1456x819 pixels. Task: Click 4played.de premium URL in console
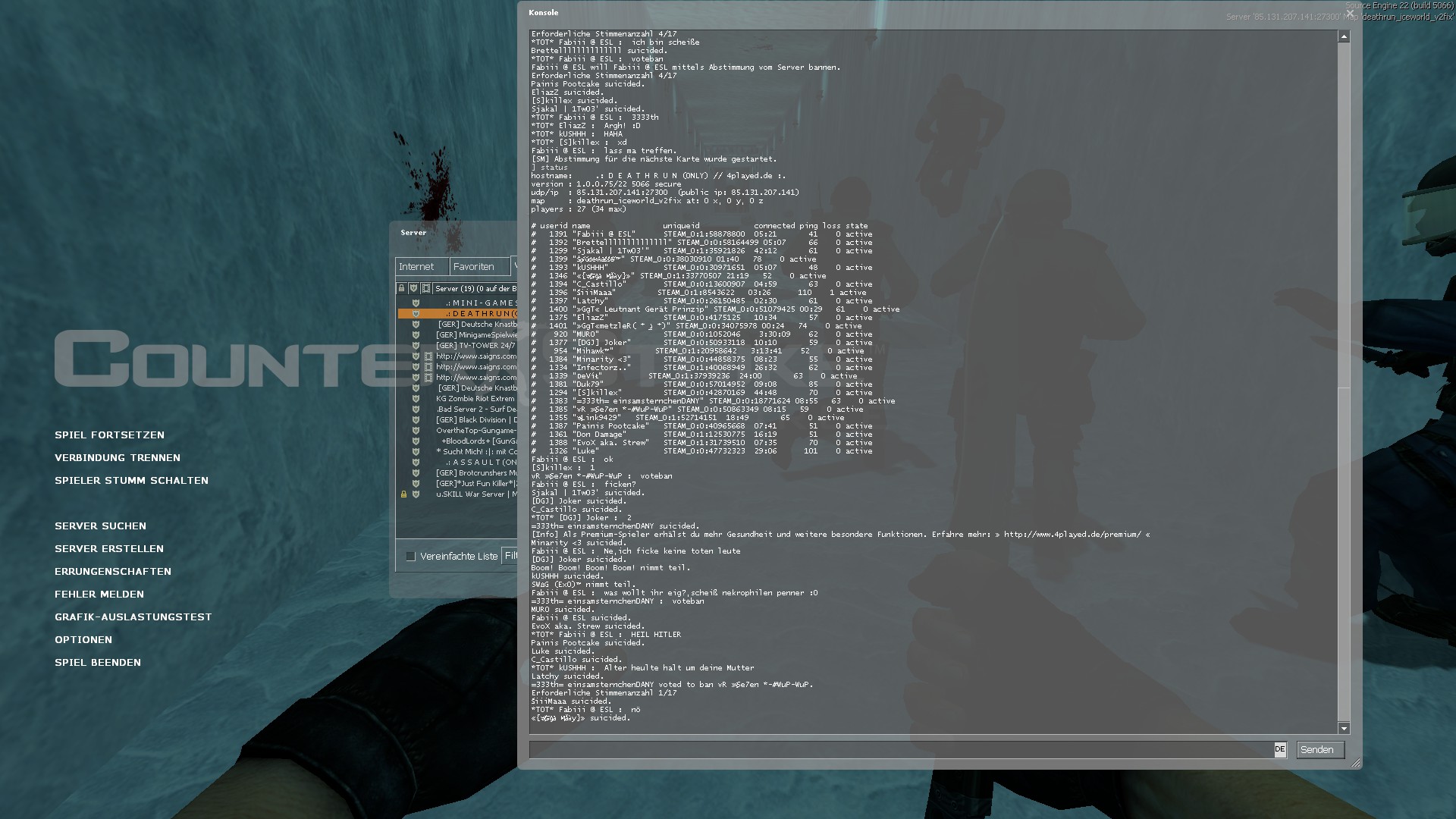click(x=1072, y=535)
